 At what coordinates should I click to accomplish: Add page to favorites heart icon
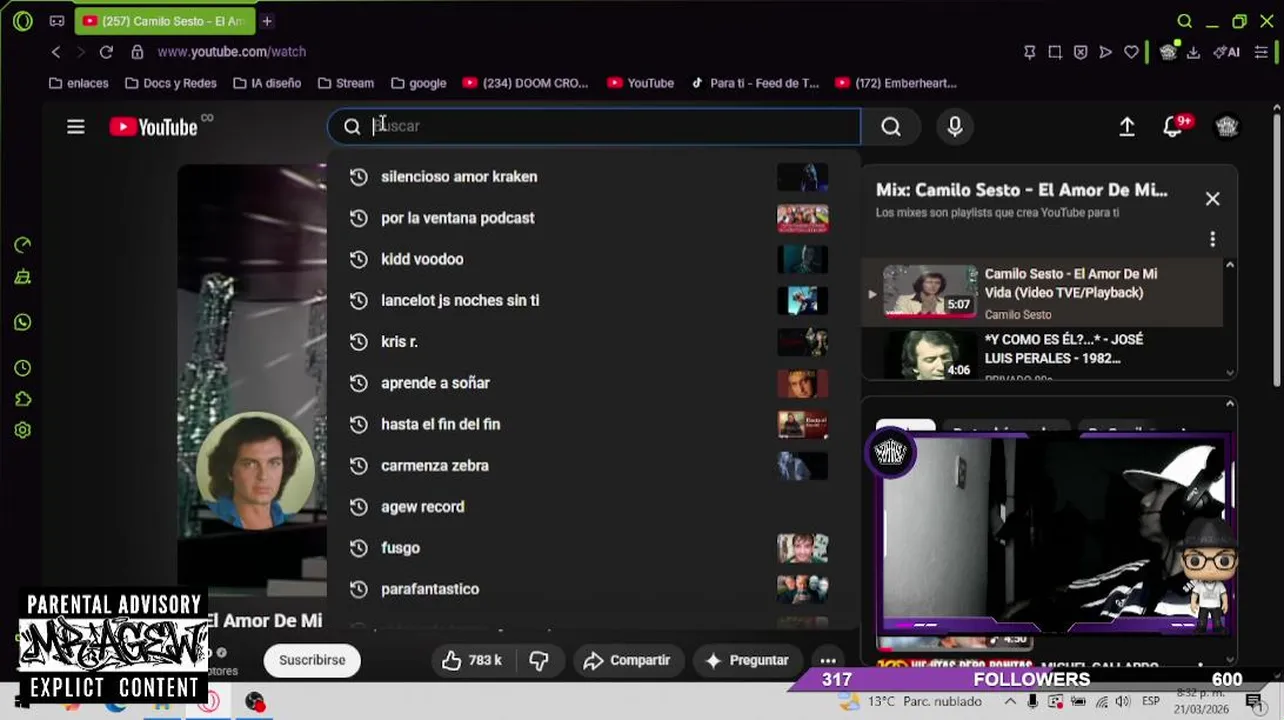1131,52
